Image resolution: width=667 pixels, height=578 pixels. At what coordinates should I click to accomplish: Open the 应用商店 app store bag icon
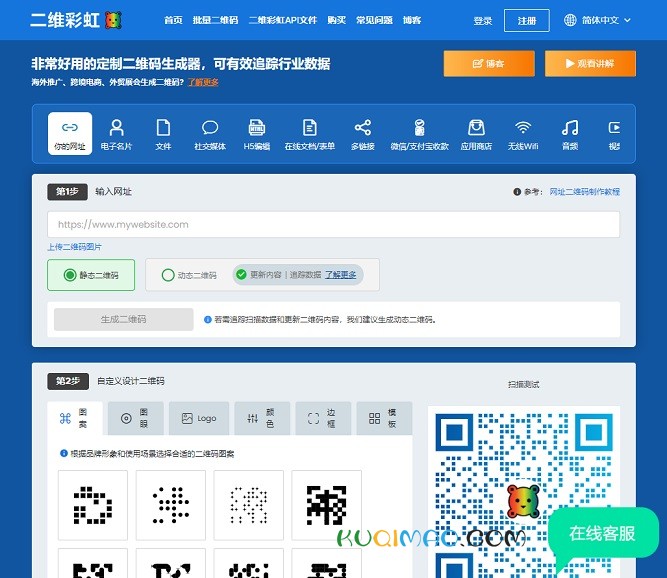pyautogui.click(x=476, y=128)
